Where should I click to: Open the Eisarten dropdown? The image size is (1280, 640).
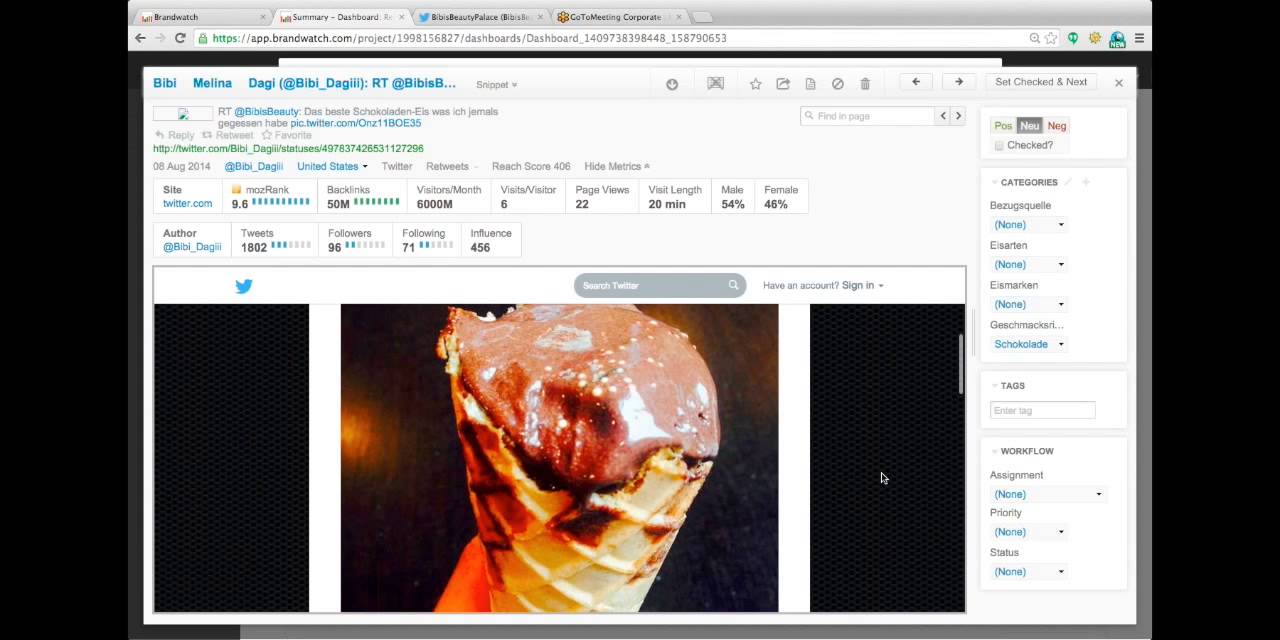coord(1029,265)
